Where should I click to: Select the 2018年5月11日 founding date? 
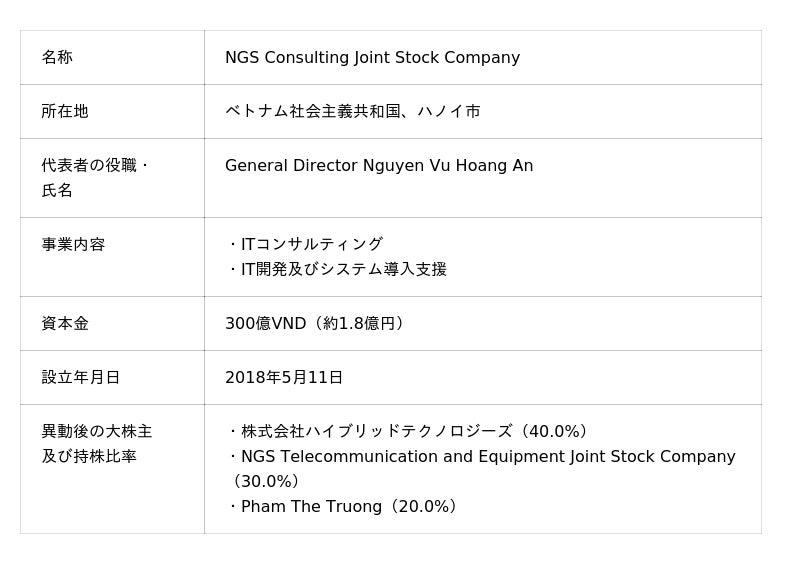pyautogui.click(x=284, y=378)
